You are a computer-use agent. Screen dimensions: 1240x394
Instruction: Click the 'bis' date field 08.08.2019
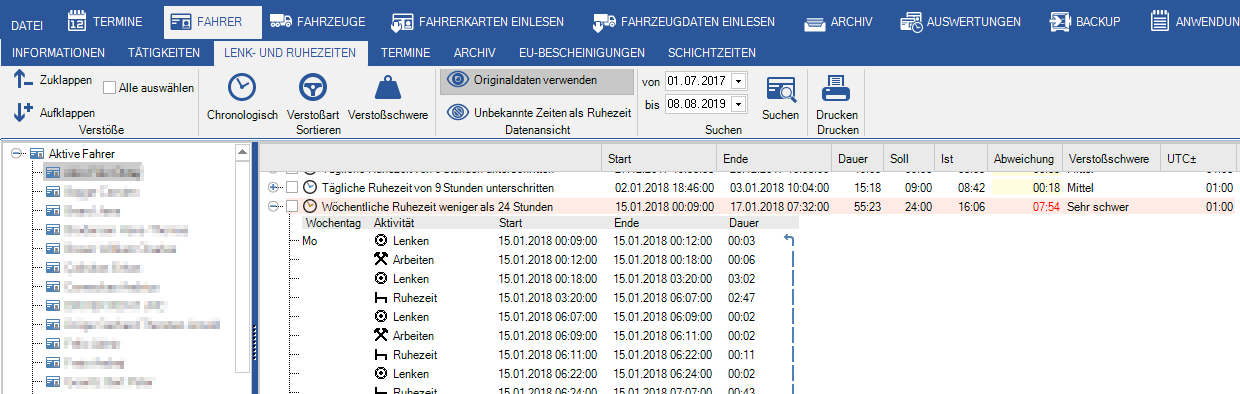click(x=698, y=104)
